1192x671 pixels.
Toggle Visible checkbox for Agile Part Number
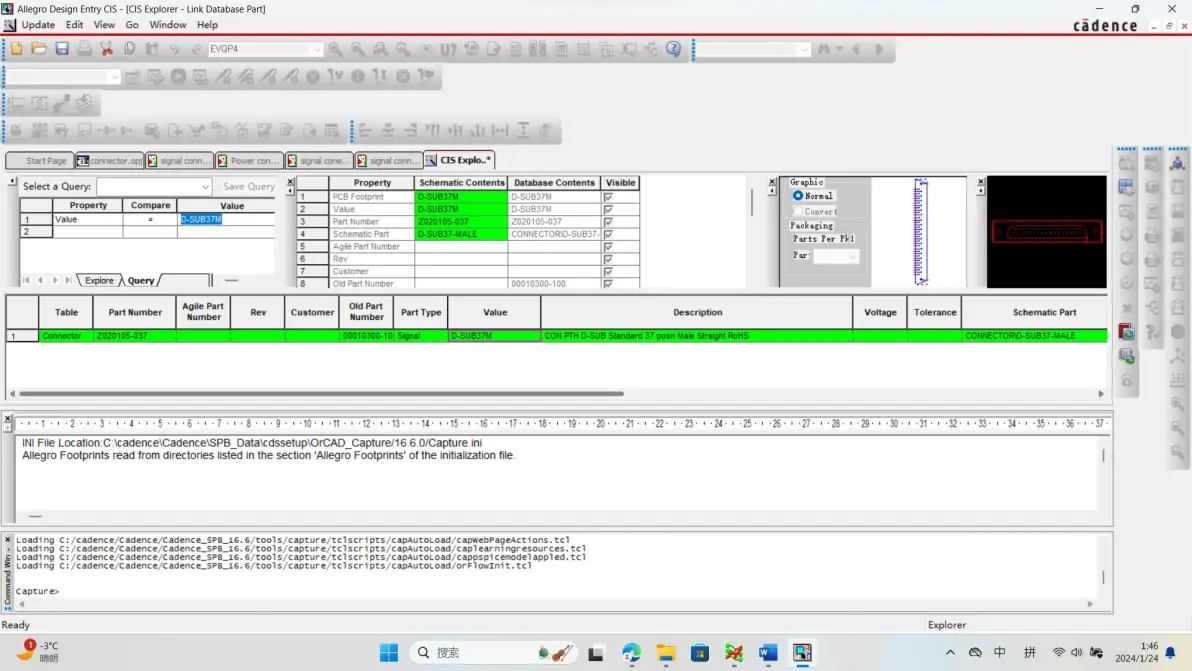coord(608,247)
